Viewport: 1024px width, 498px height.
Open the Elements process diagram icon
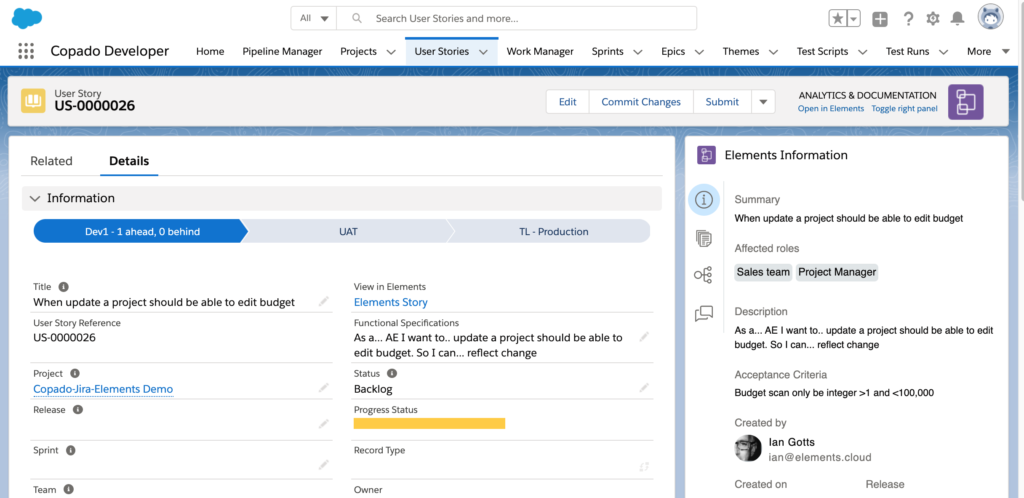pos(704,275)
